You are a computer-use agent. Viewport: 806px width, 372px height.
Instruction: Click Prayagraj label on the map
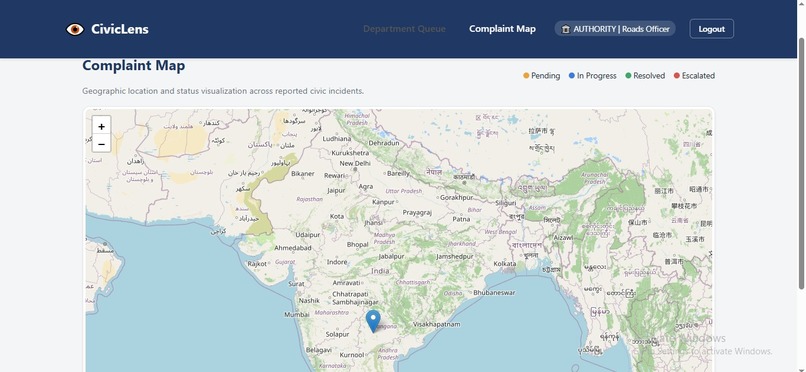pyautogui.click(x=417, y=213)
